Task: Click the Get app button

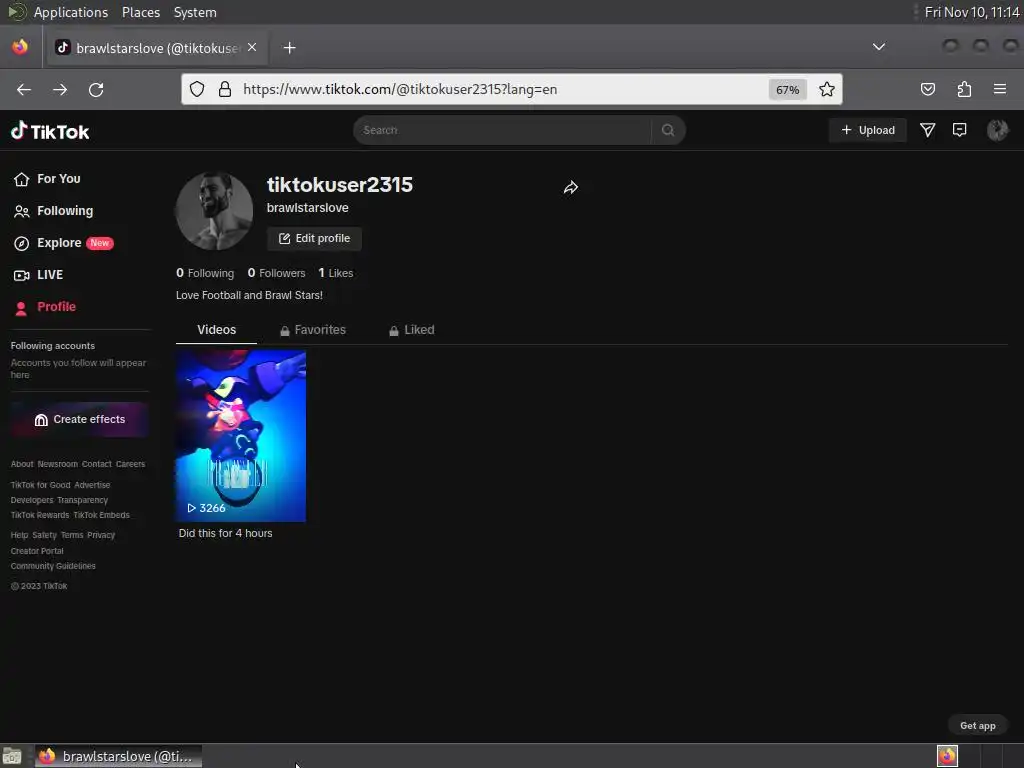Action: [977, 726]
